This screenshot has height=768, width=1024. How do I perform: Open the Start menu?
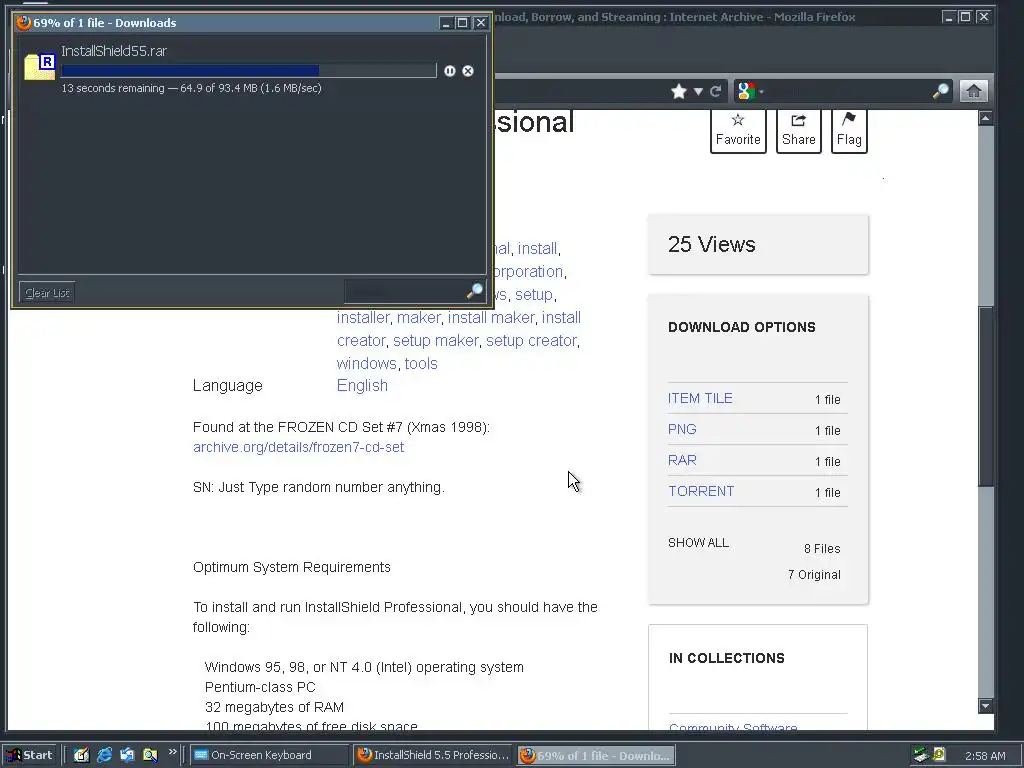coord(31,755)
